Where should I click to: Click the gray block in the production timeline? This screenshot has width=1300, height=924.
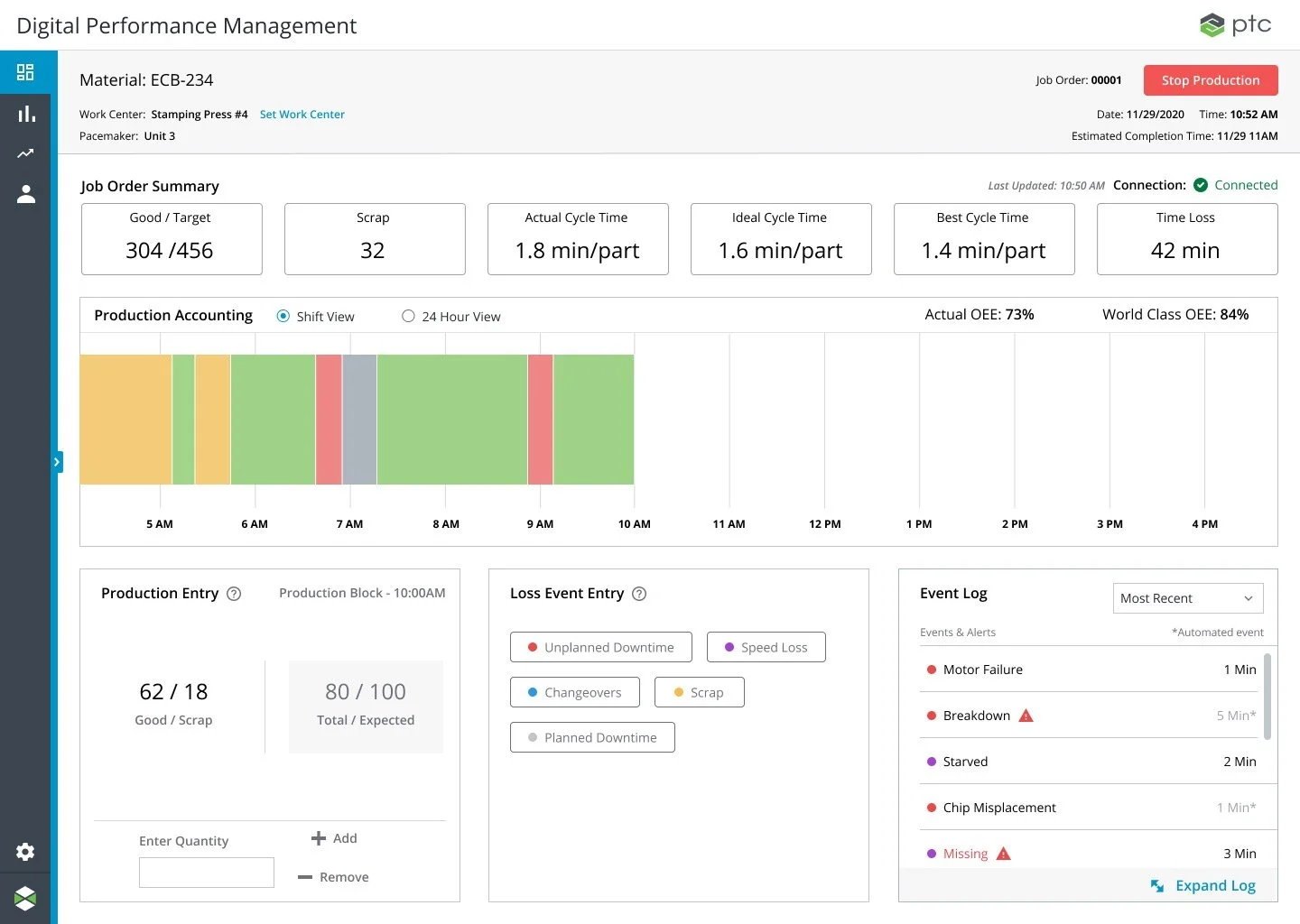[359, 420]
